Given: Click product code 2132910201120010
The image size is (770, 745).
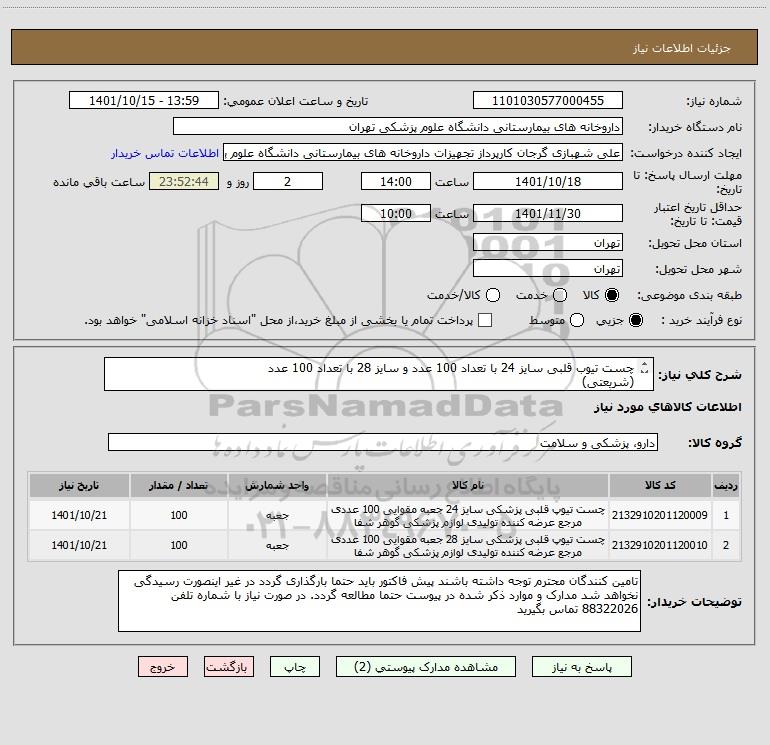Looking at the screenshot, I should pos(660,545).
